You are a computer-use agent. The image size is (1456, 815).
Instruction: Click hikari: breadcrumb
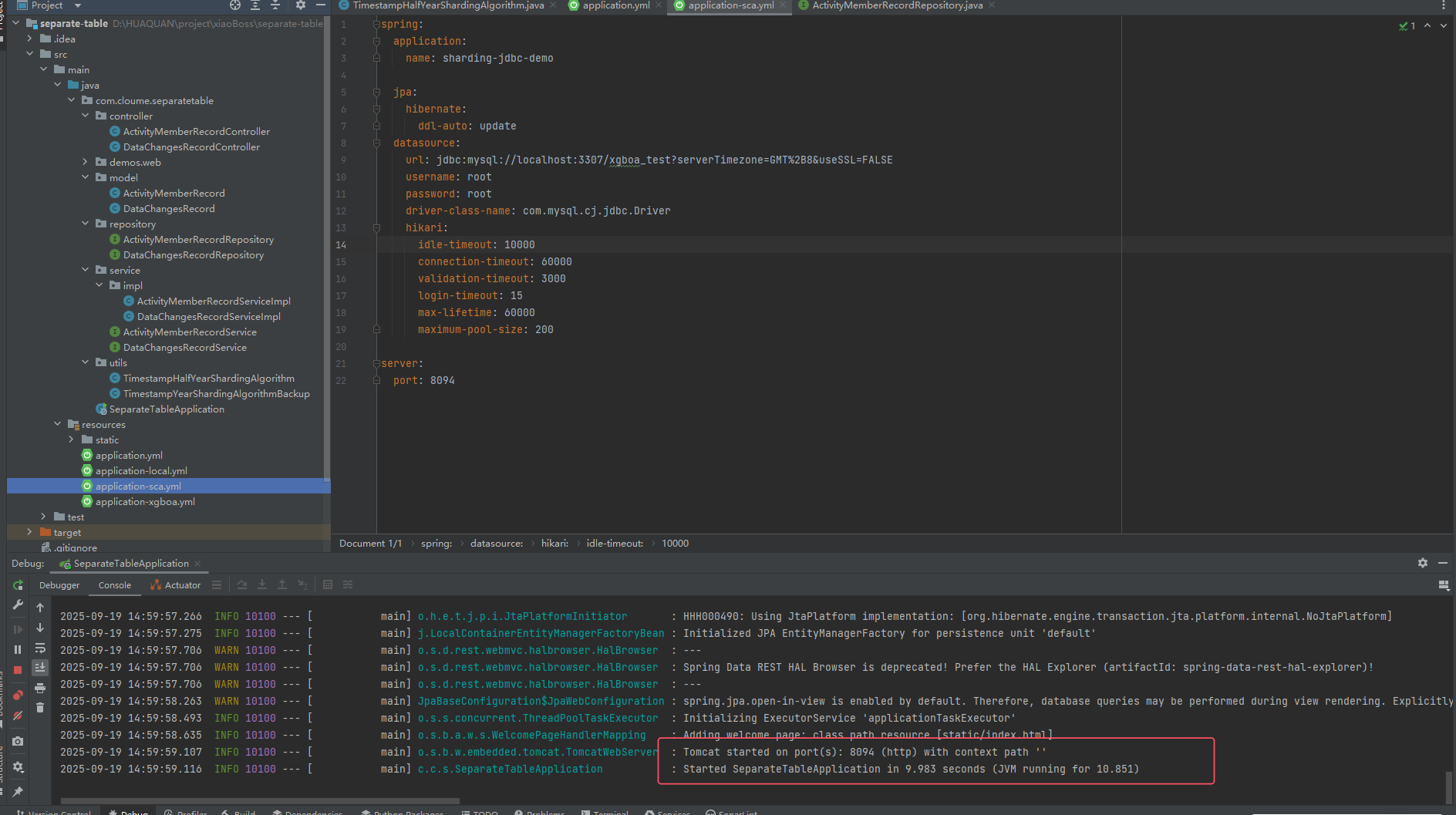point(554,544)
